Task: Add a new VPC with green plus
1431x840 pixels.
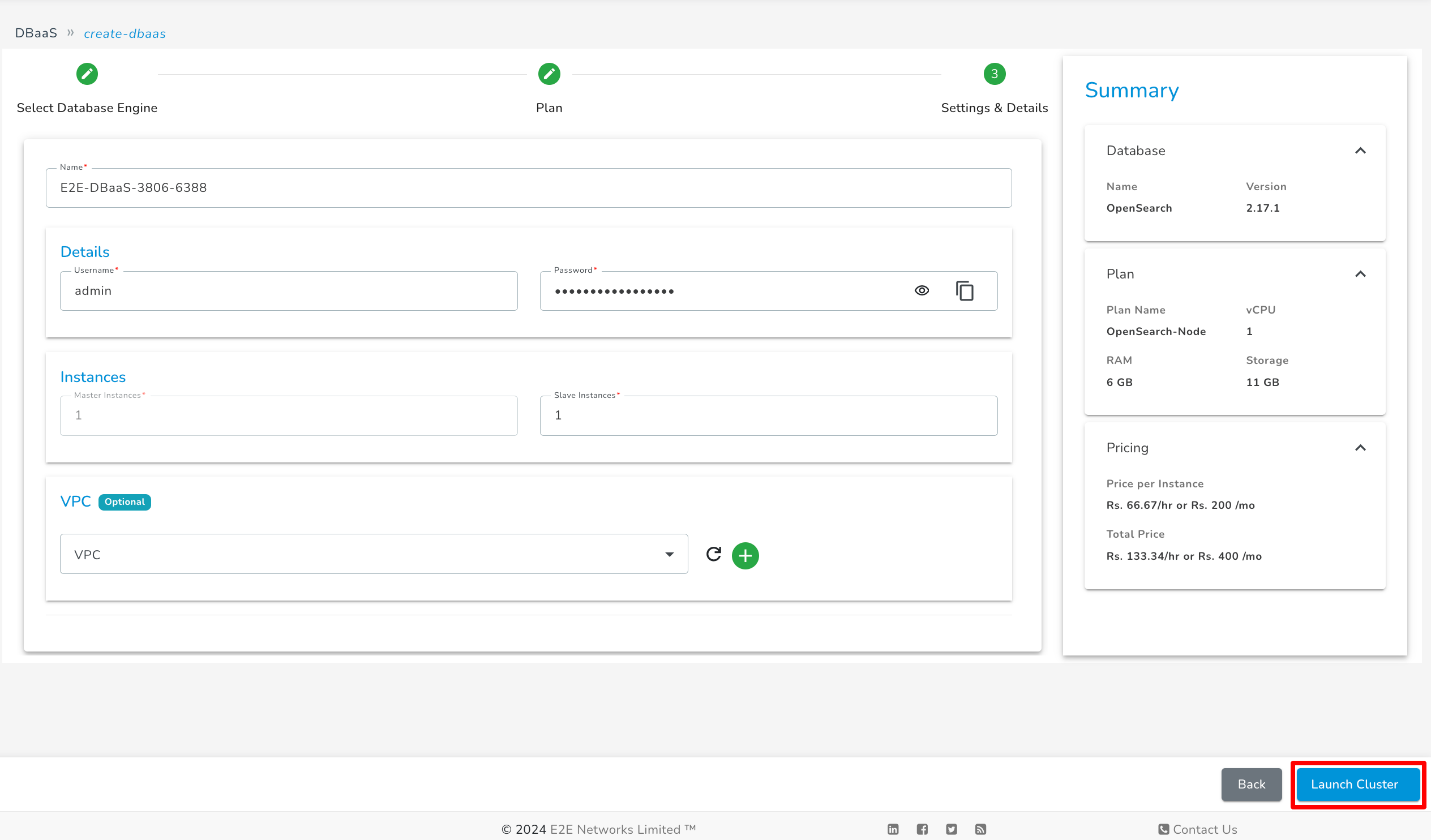Action: [x=745, y=555]
